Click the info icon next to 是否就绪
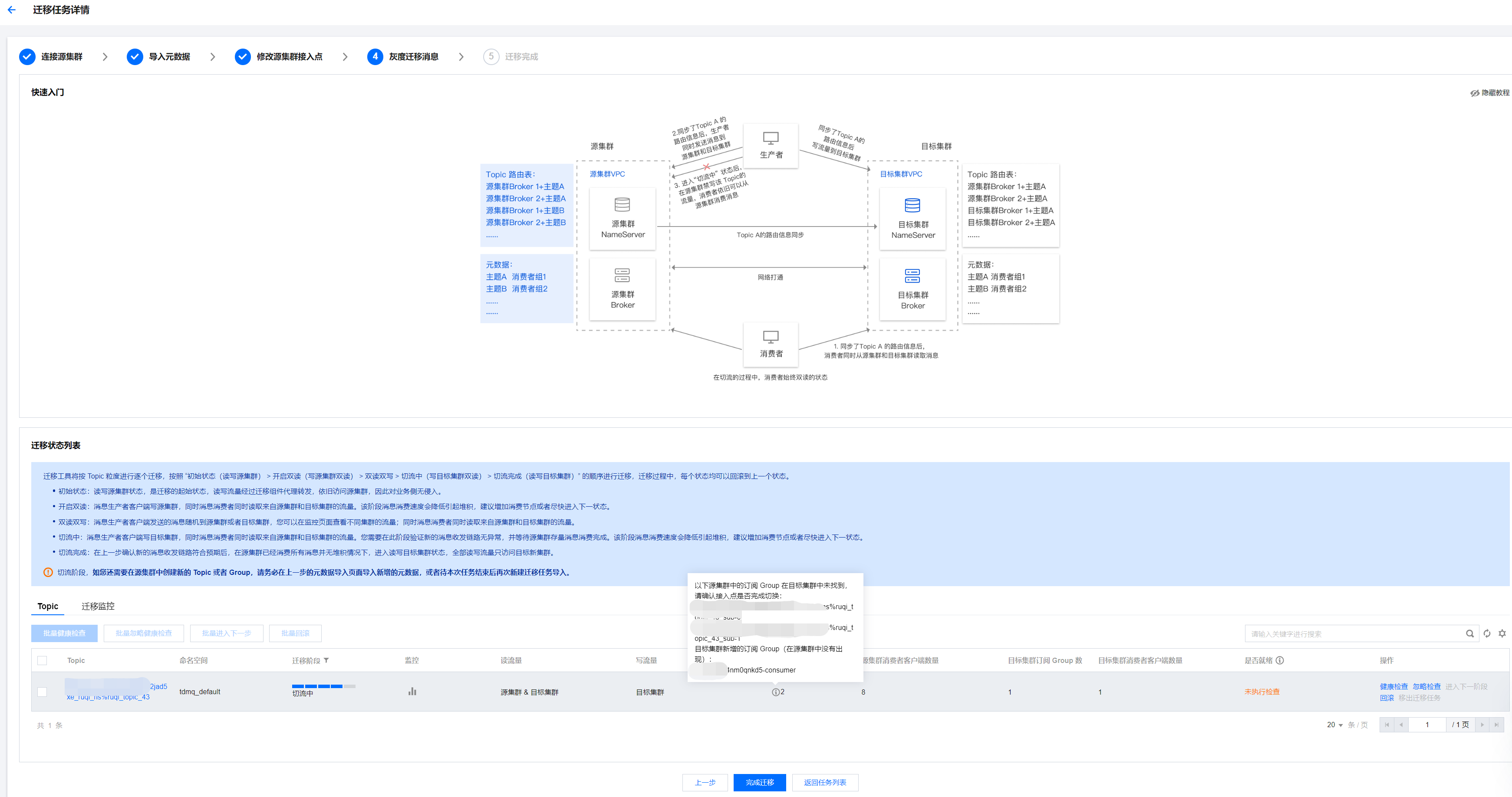Screen dimensions: 1512x797 point(1280,660)
